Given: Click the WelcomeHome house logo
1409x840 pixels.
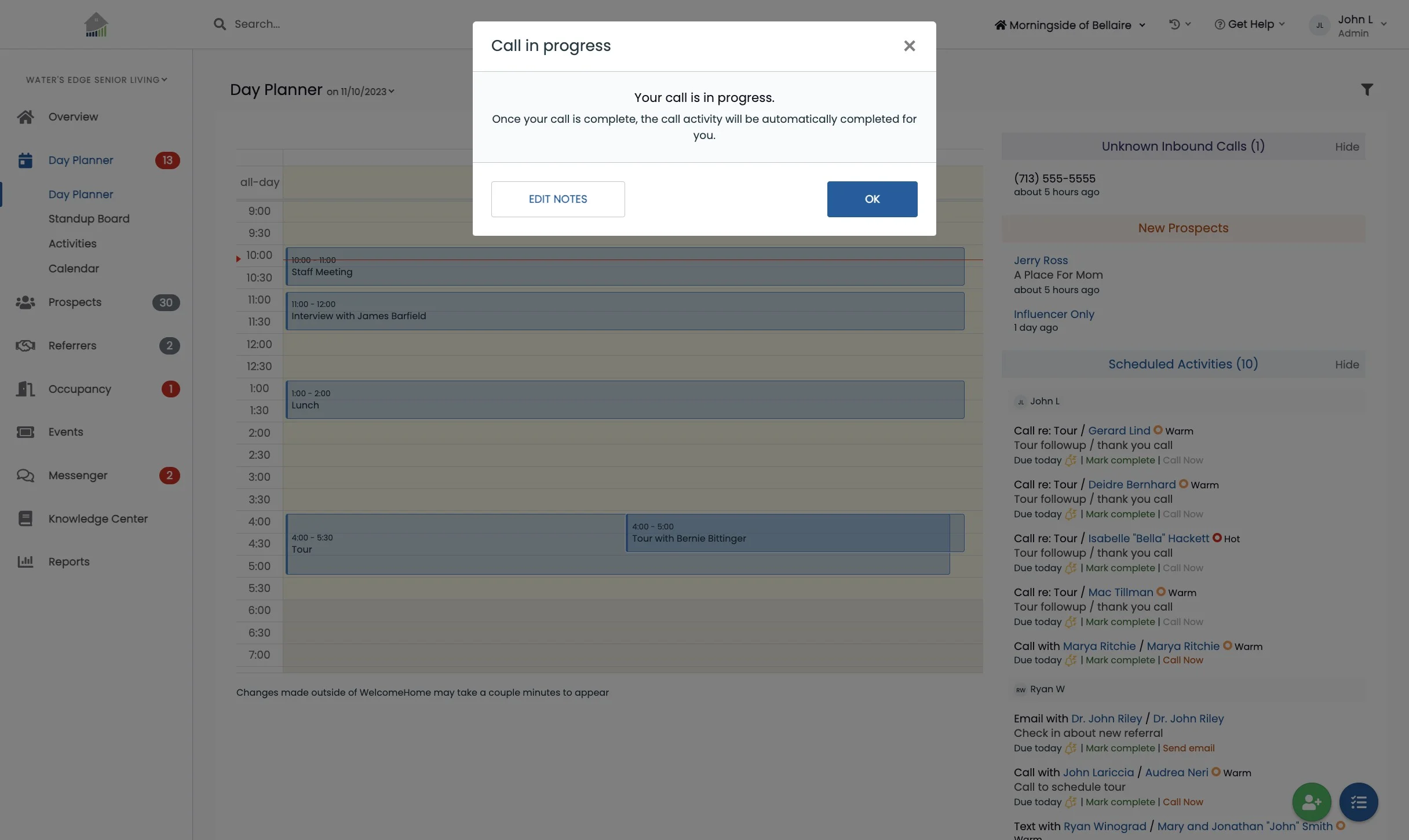Looking at the screenshot, I should tap(96, 25).
